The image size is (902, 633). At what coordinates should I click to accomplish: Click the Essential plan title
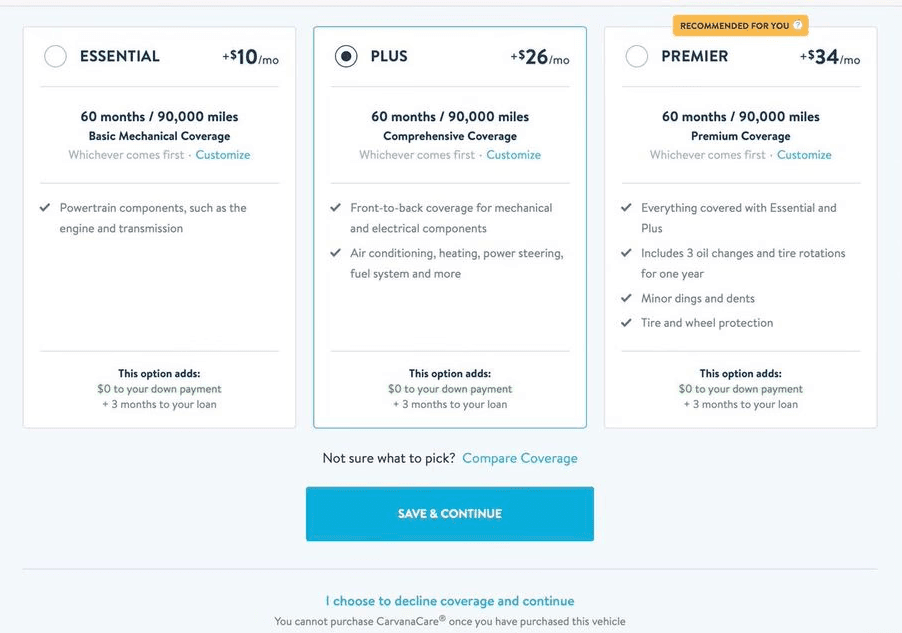coord(120,56)
